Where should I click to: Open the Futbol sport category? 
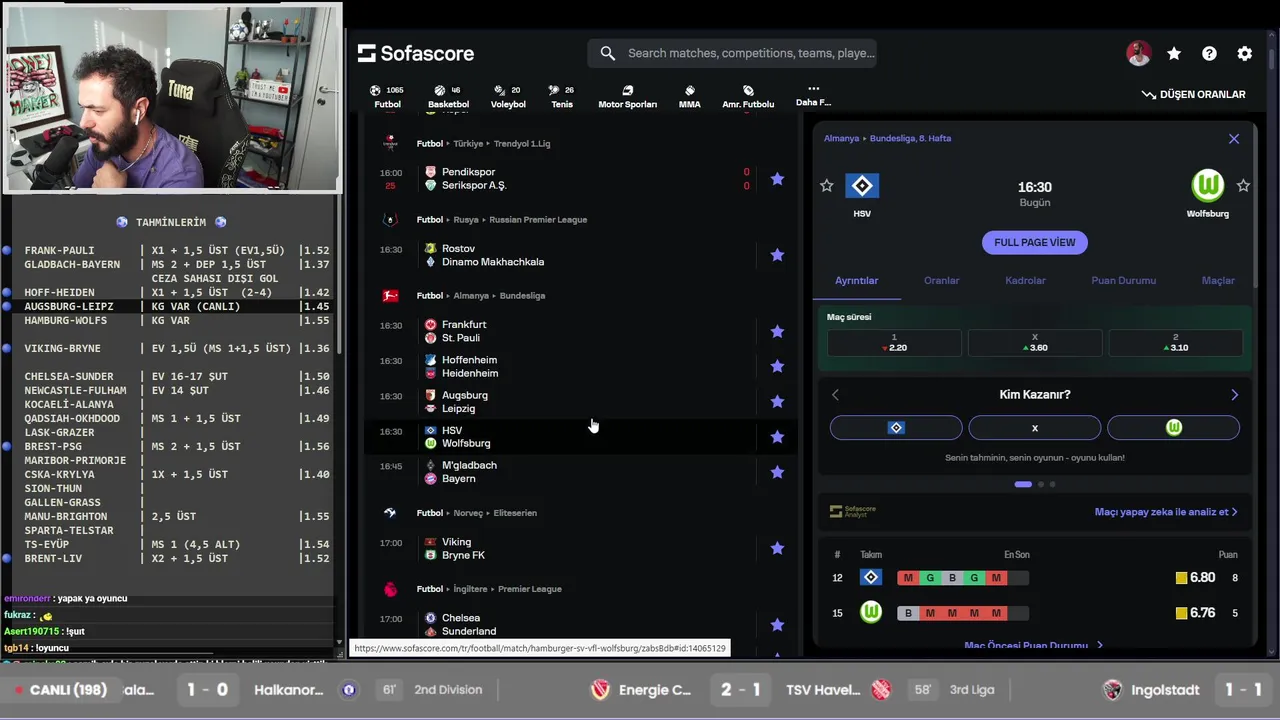(387, 97)
